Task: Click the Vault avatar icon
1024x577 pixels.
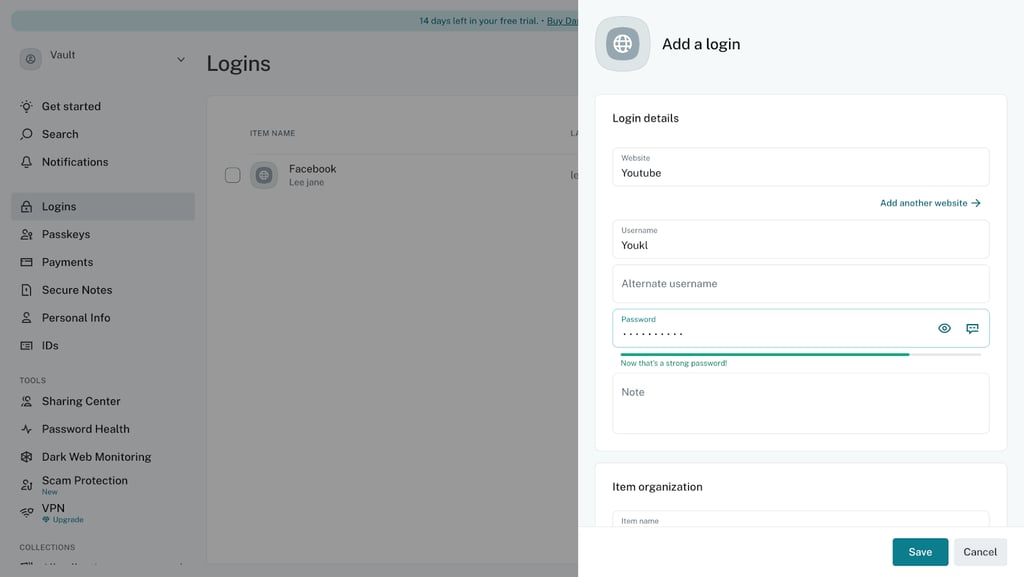Action: 30,59
